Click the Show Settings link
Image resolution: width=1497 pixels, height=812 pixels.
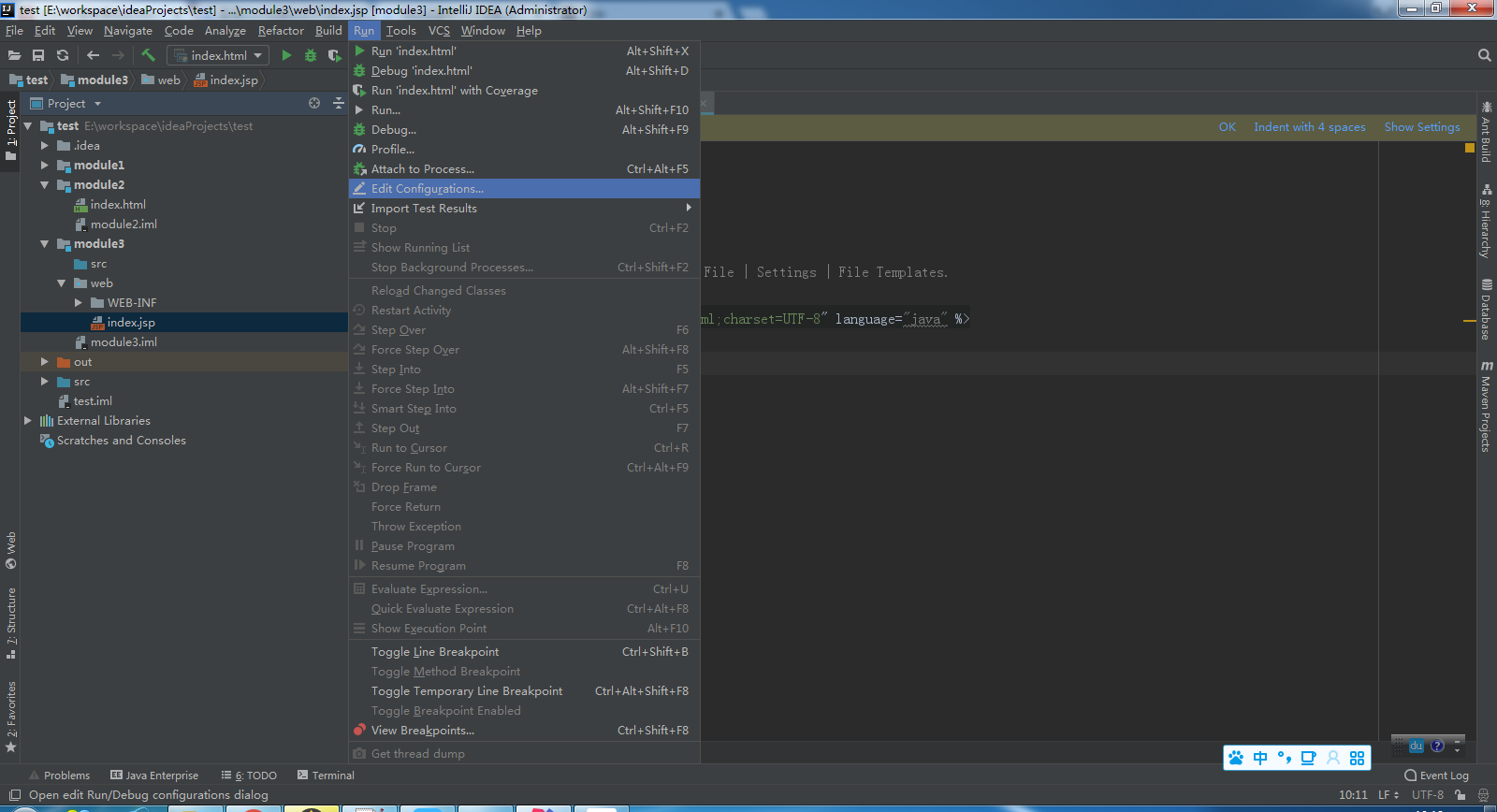1421,127
